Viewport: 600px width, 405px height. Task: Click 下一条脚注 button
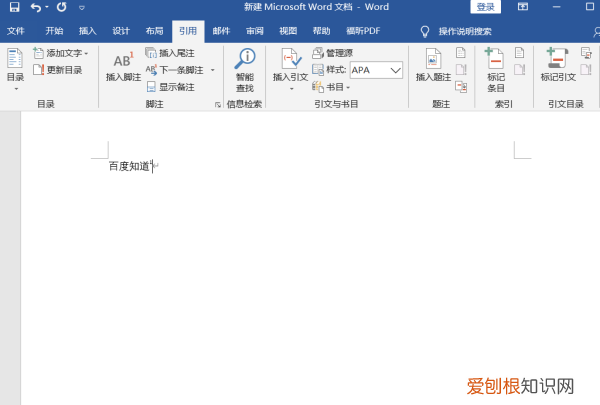tap(175, 70)
